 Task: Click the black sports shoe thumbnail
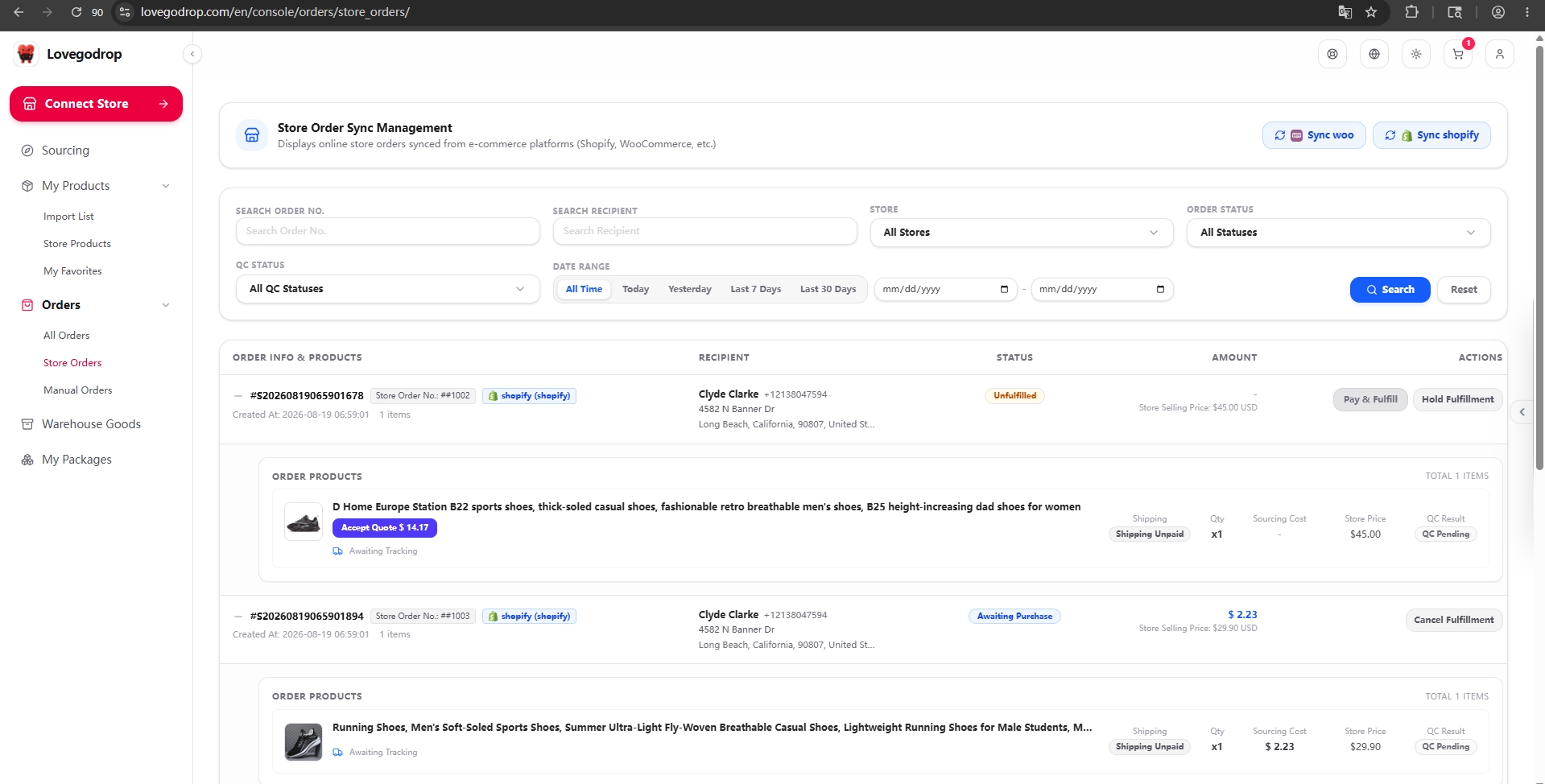click(x=304, y=522)
